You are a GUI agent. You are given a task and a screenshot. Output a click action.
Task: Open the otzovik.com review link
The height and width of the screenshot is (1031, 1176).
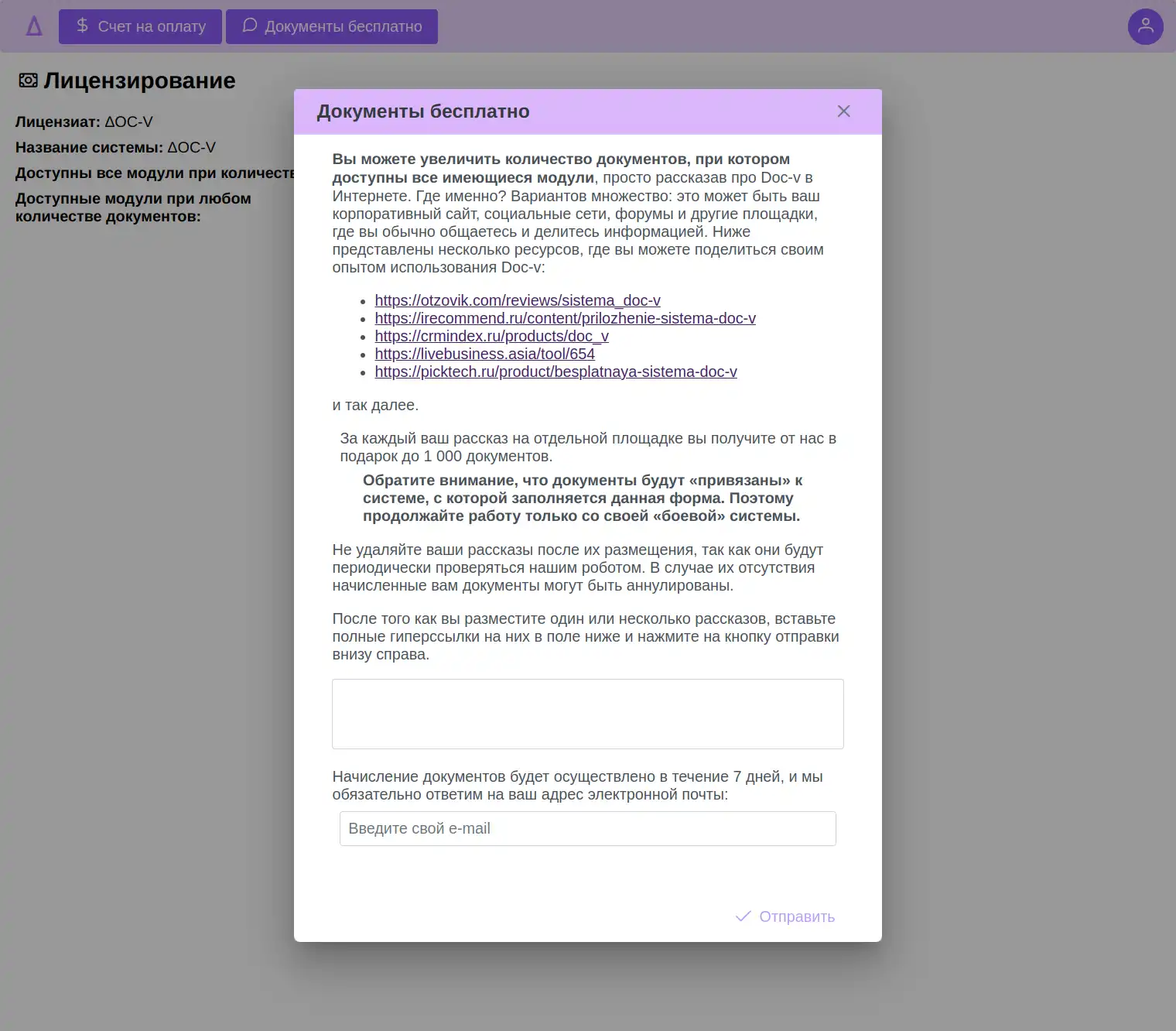[518, 300]
